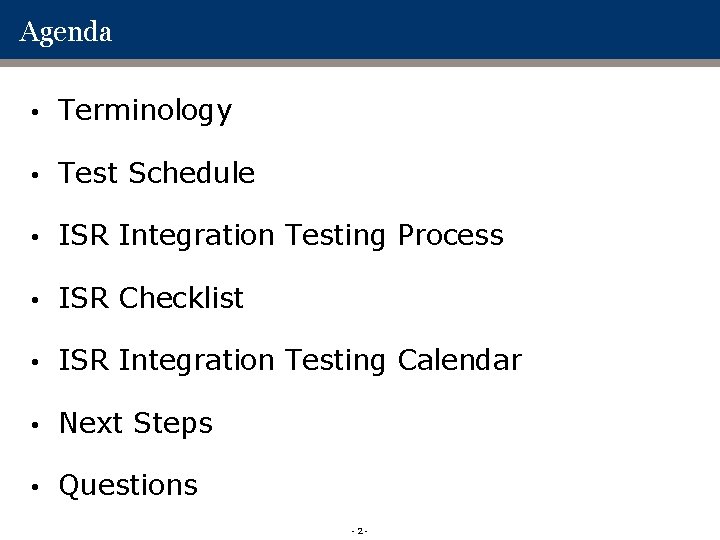Image resolution: width=720 pixels, height=540 pixels.
Task: Click the slide page number 2
Action: (x=360, y=531)
